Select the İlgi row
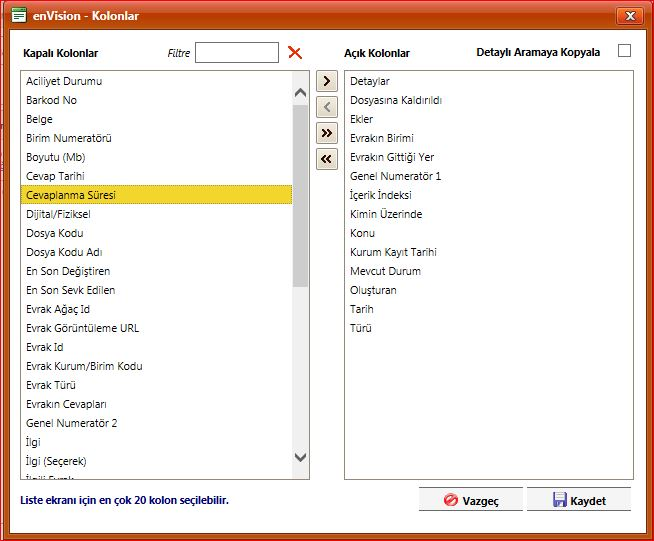Image resolution: width=654 pixels, height=541 pixels. (156, 442)
